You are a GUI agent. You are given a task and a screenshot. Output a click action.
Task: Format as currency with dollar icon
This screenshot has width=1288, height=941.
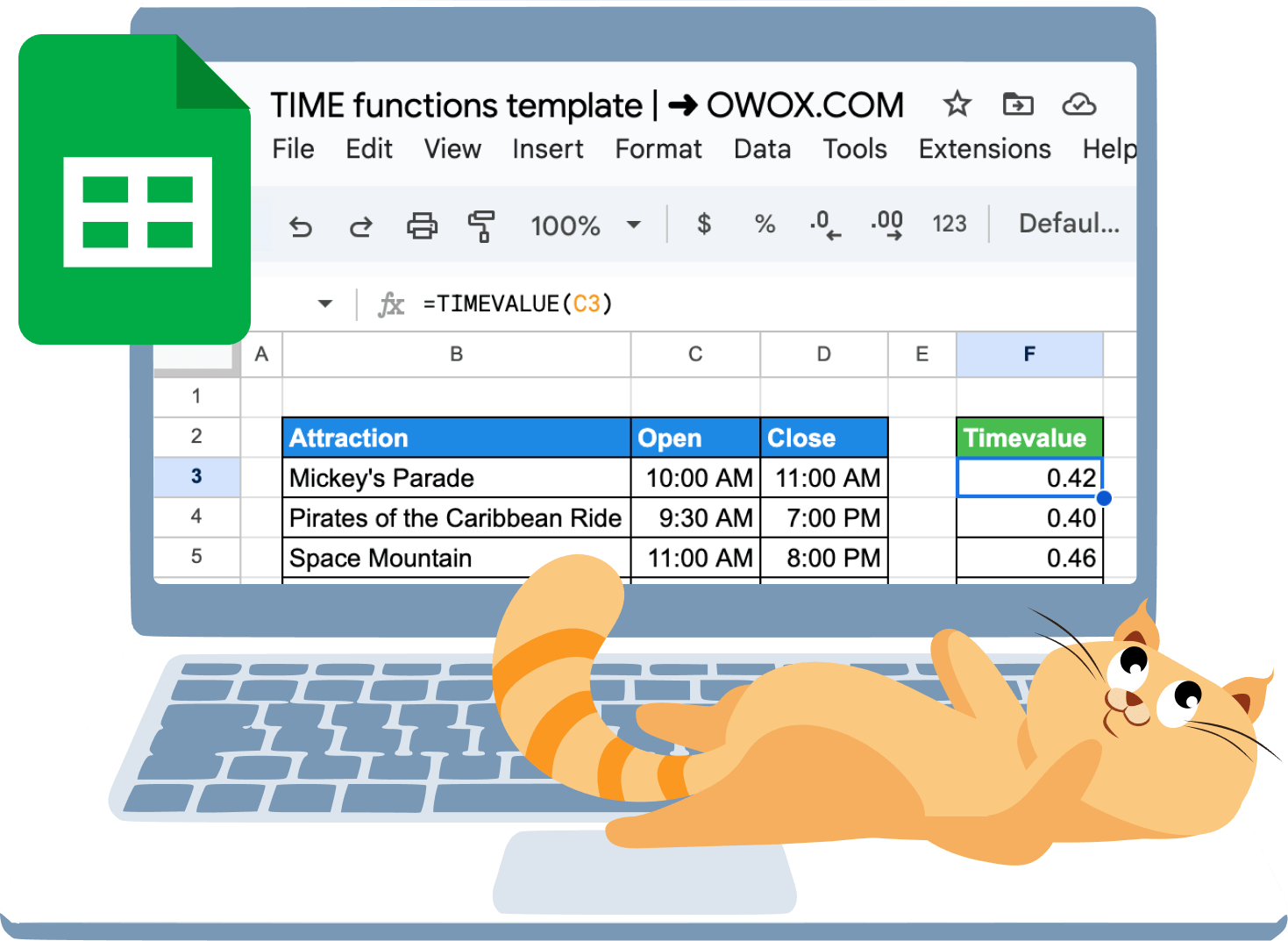(704, 224)
